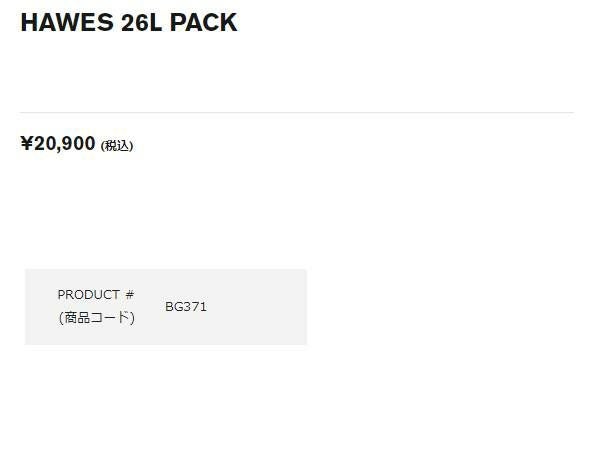Click the (税込) tax-included label
Image resolution: width=600 pixels, height=450 pixels.
(117, 146)
